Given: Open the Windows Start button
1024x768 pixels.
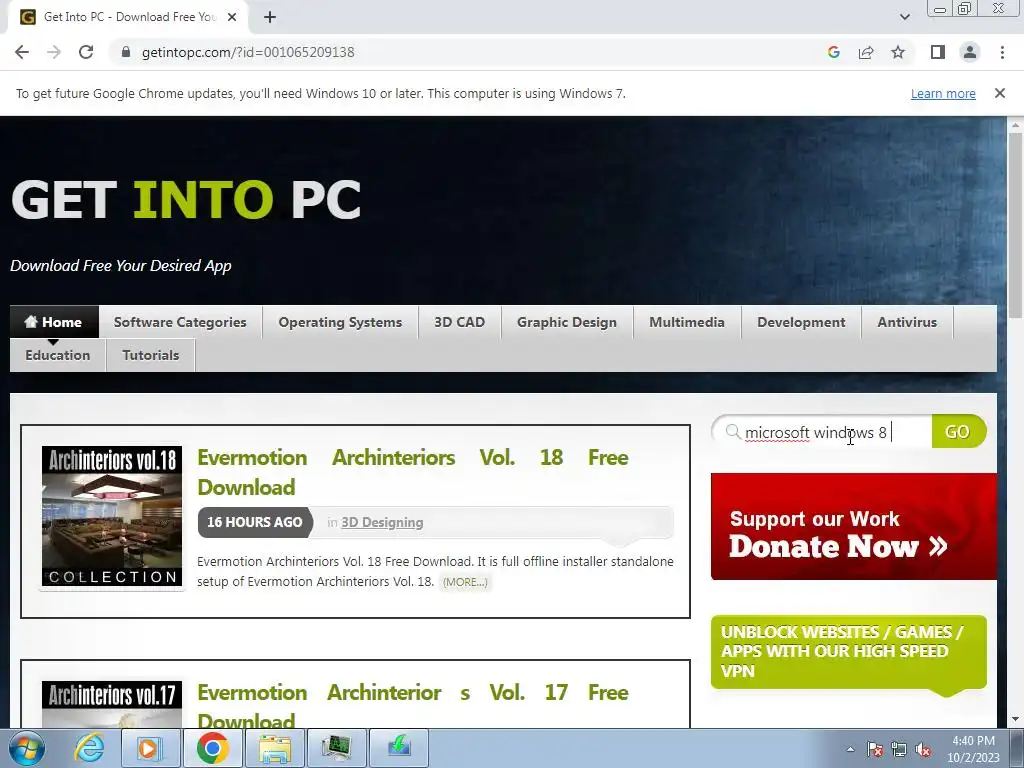Looking at the screenshot, I should [27, 748].
